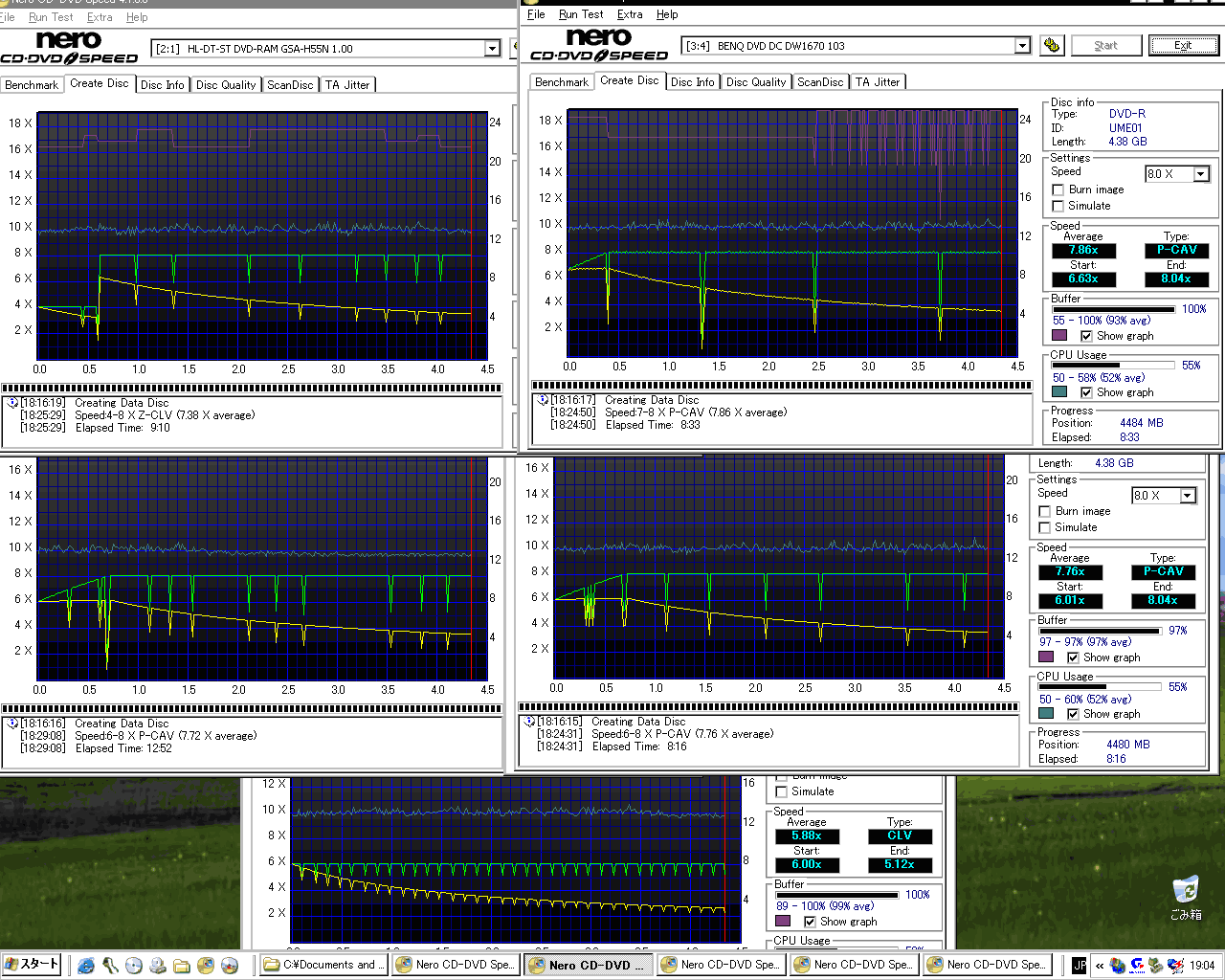Click the log line 'Speed:6-8 X P-CAV (7.76 X average)'

tap(682, 734)
